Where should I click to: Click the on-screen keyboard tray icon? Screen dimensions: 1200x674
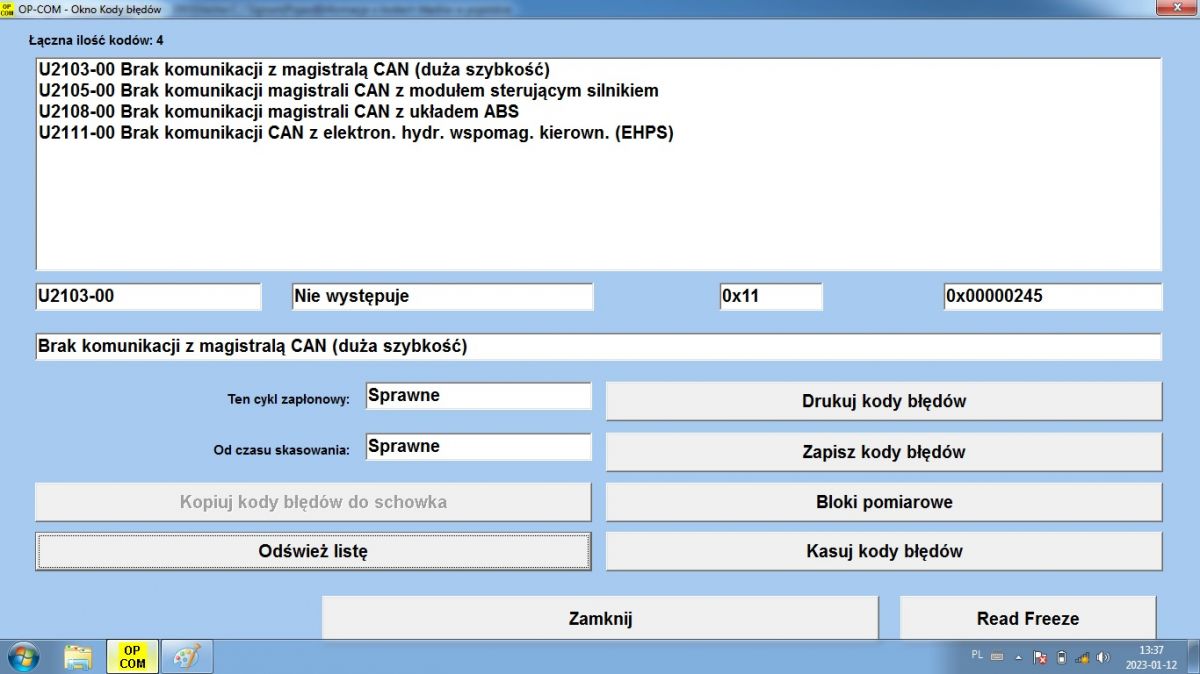point(997,657)
